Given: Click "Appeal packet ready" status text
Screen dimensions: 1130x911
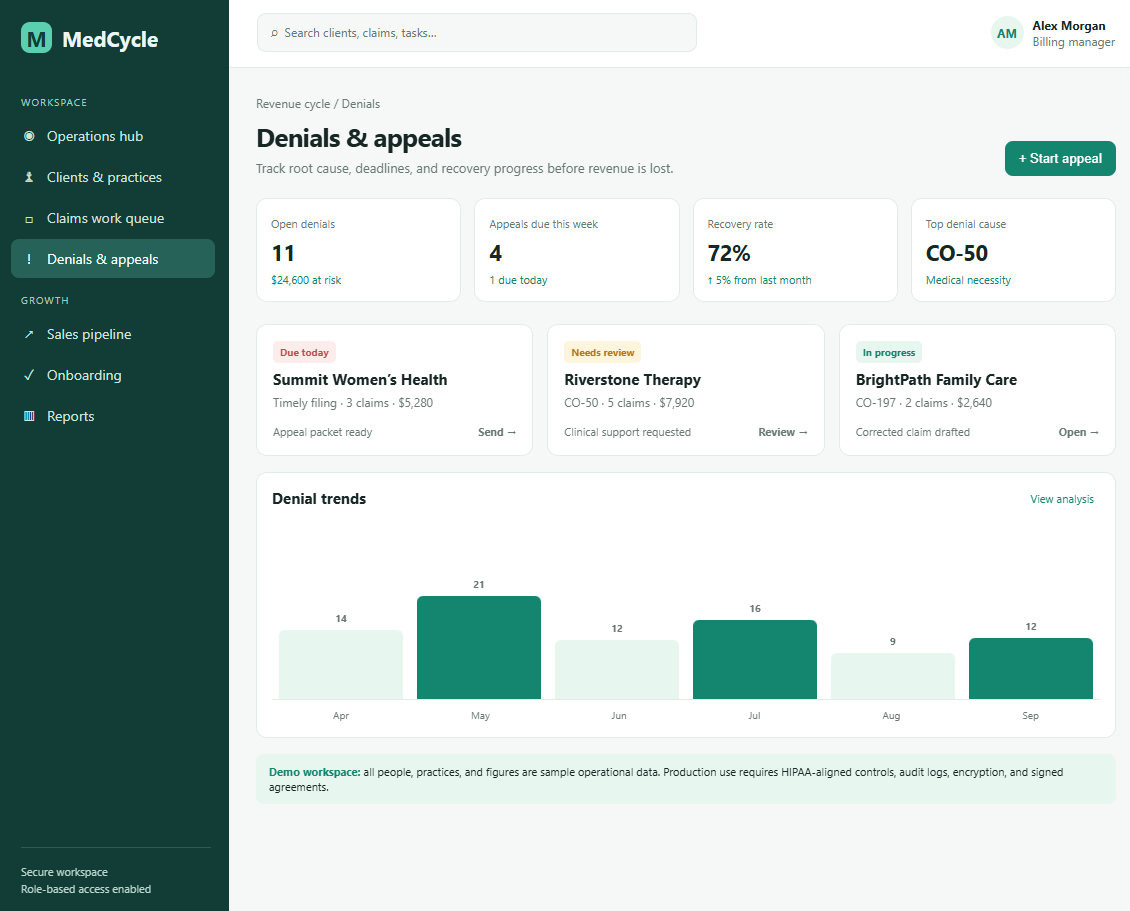Looking at the screenshot, I should pyautogui.click(x=322, y=432).
